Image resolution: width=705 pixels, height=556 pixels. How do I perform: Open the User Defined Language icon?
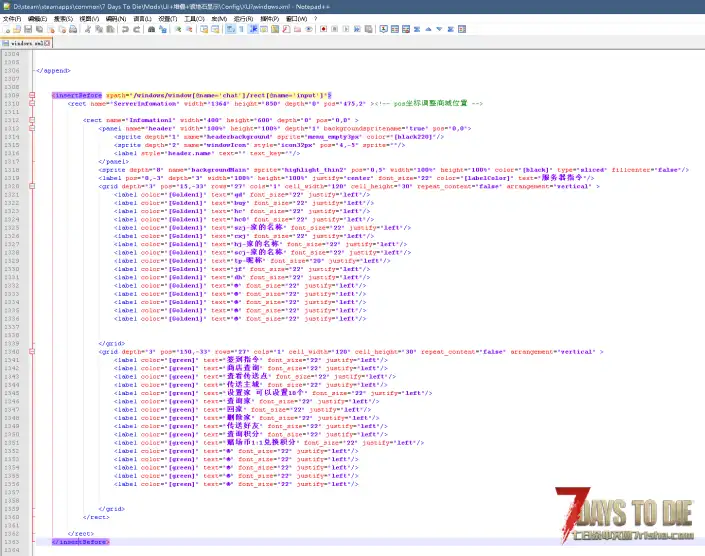[263, 29]
